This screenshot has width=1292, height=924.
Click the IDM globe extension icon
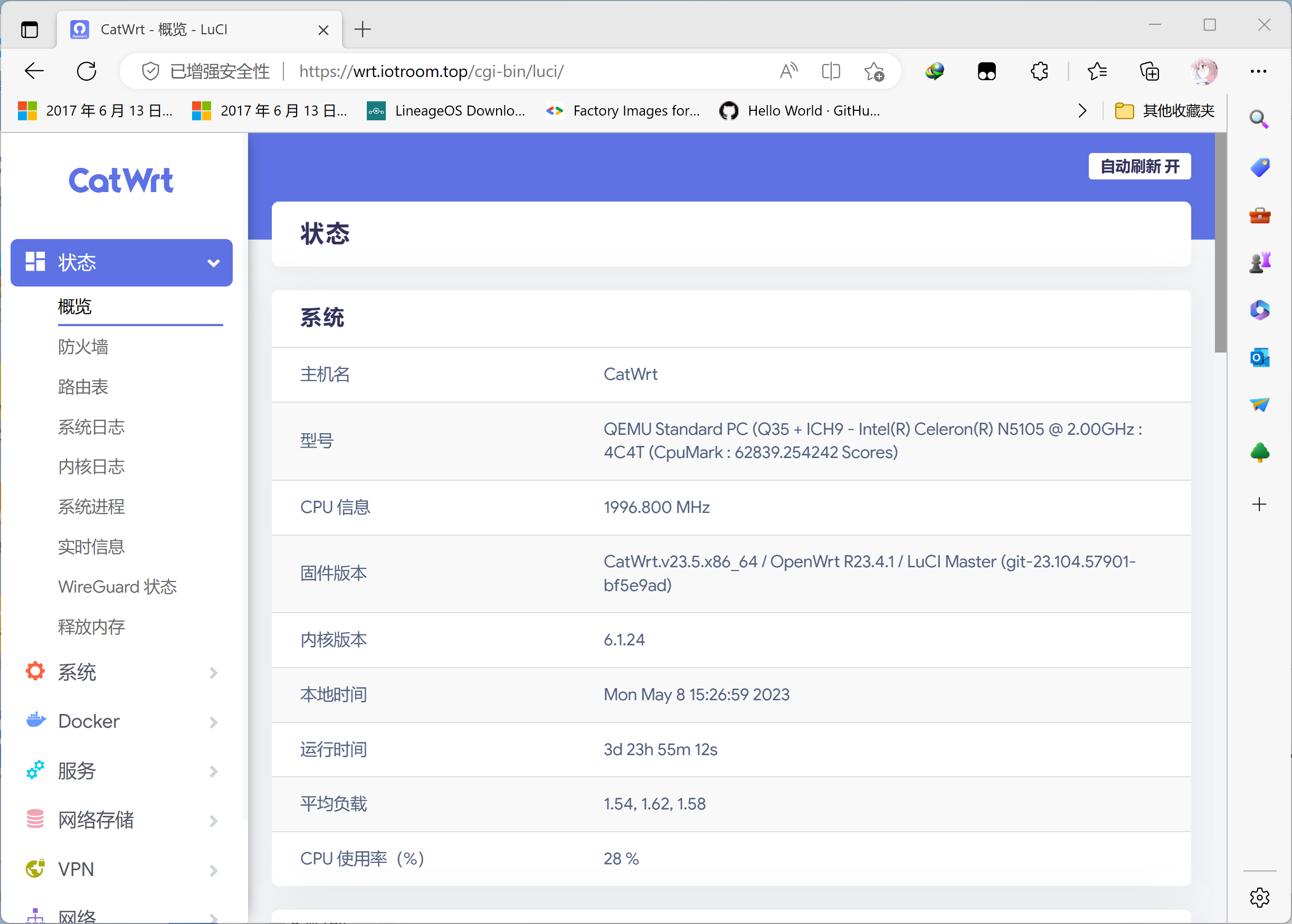point(934,71)
